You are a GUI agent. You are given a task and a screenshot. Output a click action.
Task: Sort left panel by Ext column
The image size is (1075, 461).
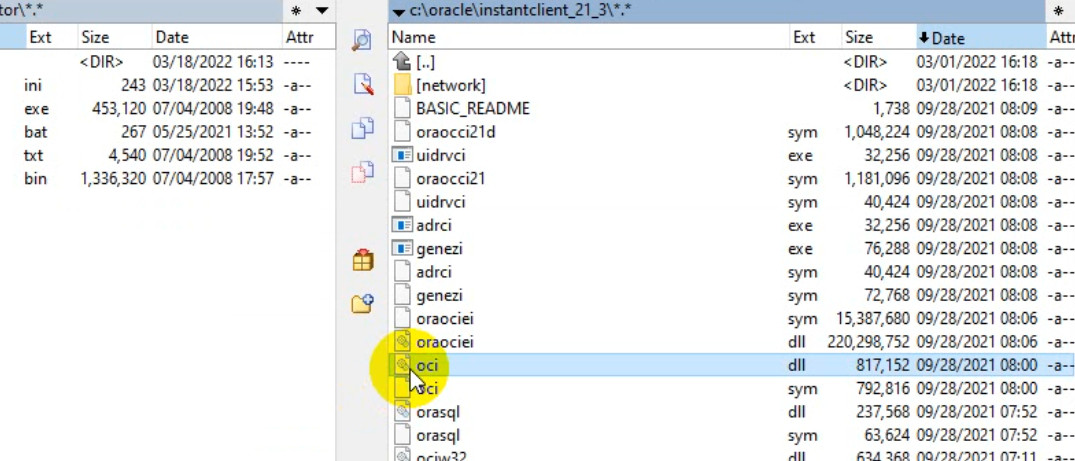[51, 37]
